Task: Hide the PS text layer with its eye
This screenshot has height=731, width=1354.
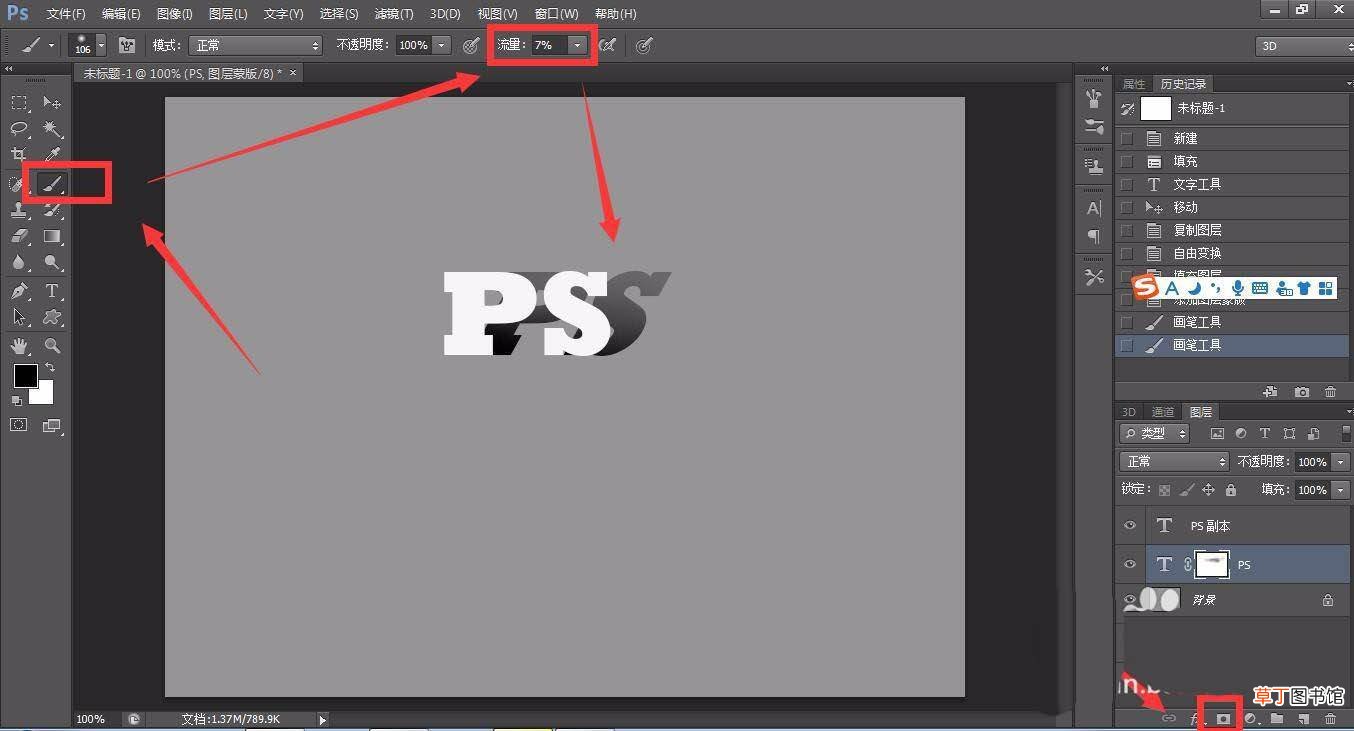Action: pyautogui.click(x=1130, y=565)
